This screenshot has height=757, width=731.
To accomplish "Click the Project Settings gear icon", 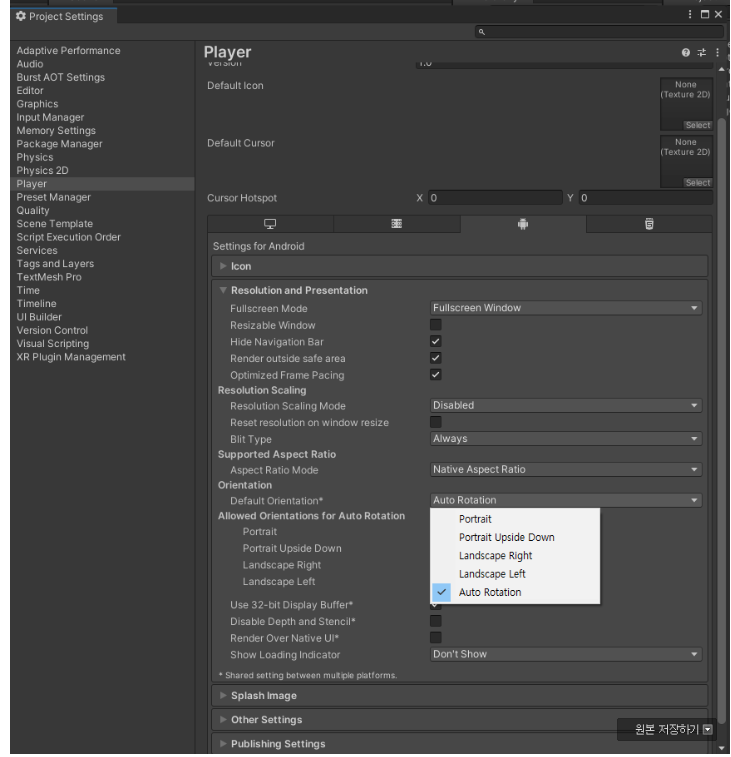I will (x=21, y=16).
